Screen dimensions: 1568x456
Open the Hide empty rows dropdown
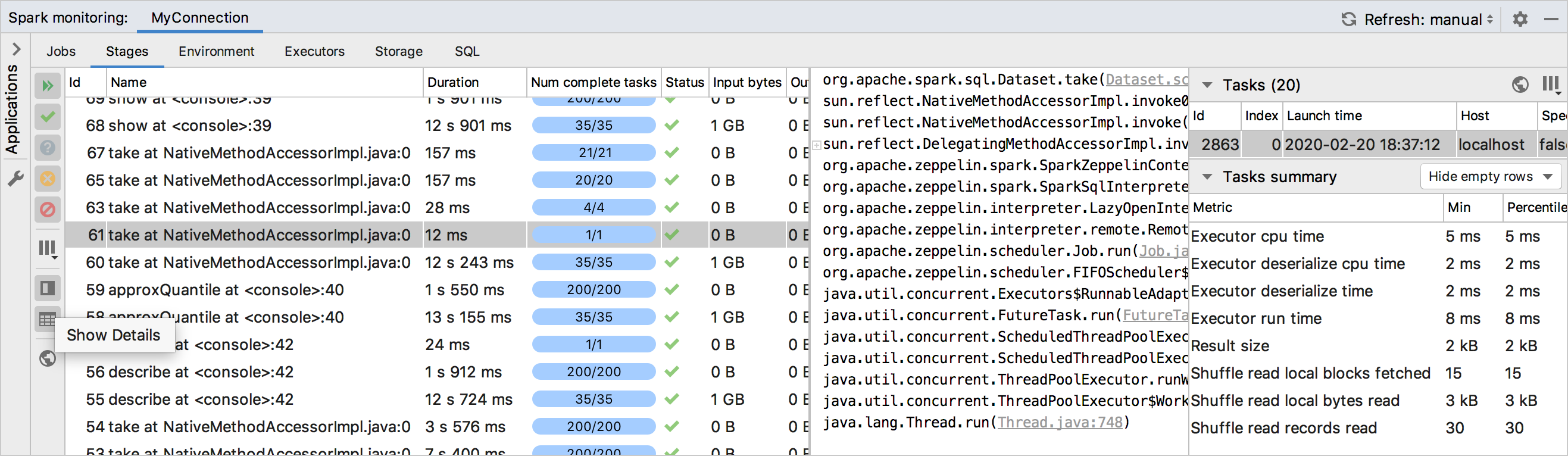pos(1490,177)
